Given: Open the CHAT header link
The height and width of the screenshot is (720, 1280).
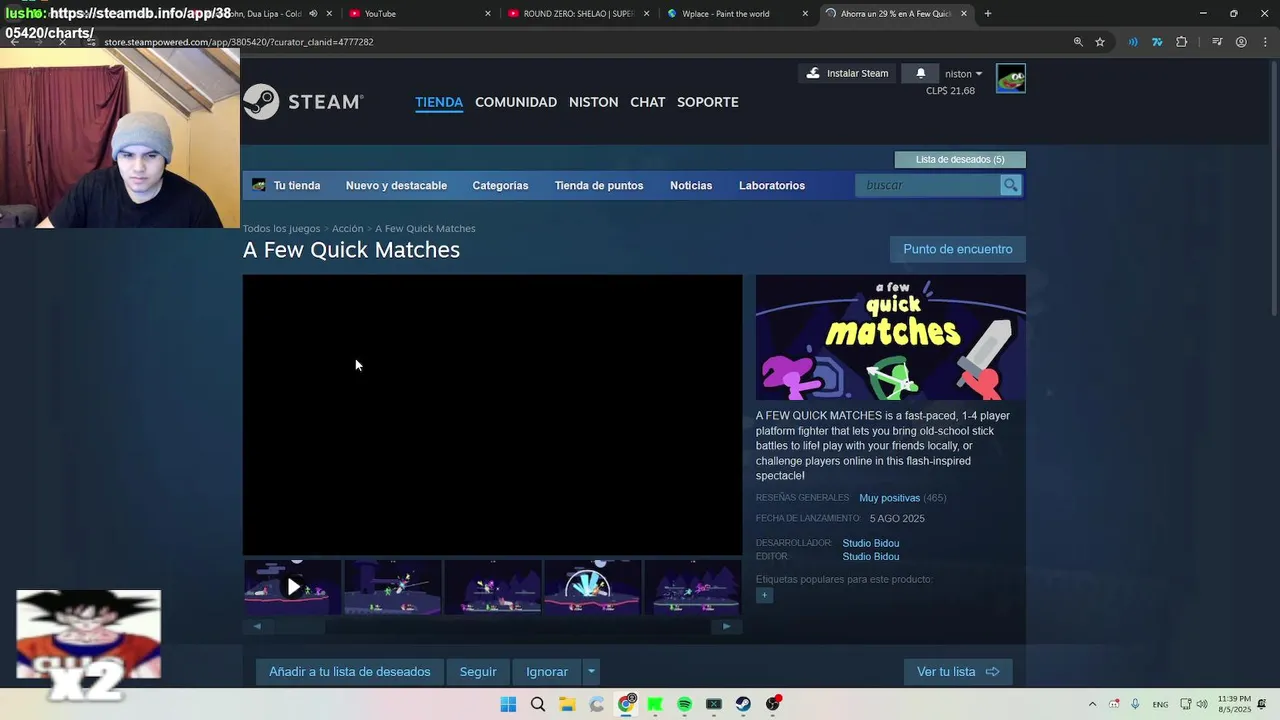Looking at the screenshot, I should pos(647,102).
